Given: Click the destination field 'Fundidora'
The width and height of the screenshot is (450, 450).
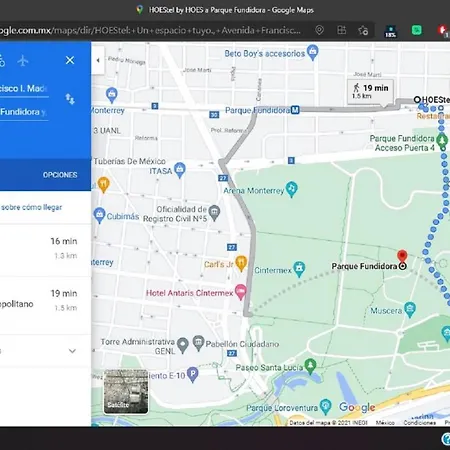Looking at the screenshot, I should coord(24,112).
